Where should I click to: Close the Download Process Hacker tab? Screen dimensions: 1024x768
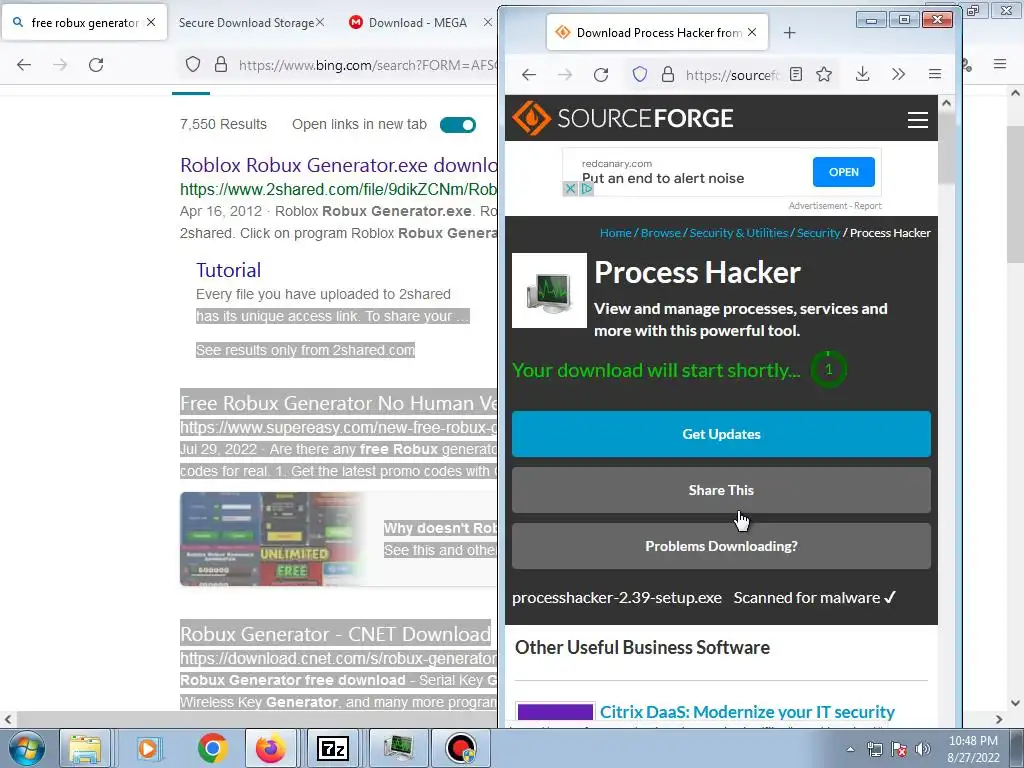752,32
